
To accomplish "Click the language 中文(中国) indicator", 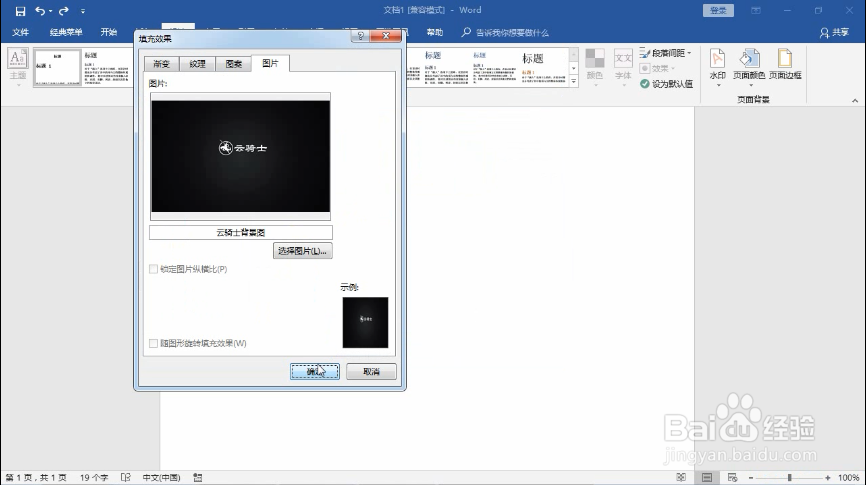I will (161, 478).
